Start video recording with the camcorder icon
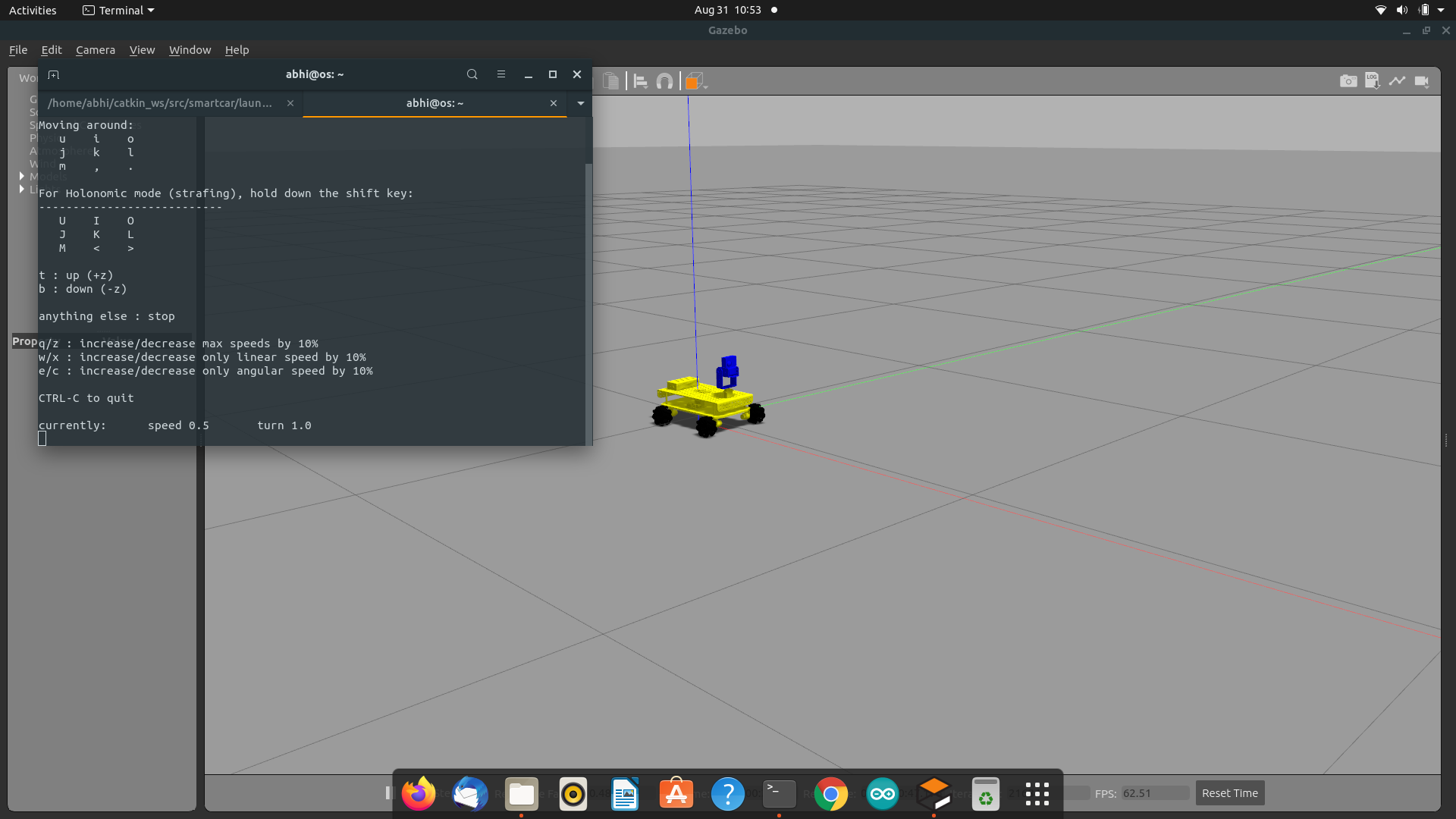This screenshot has height=819, width=1456. pos(1423,80)
